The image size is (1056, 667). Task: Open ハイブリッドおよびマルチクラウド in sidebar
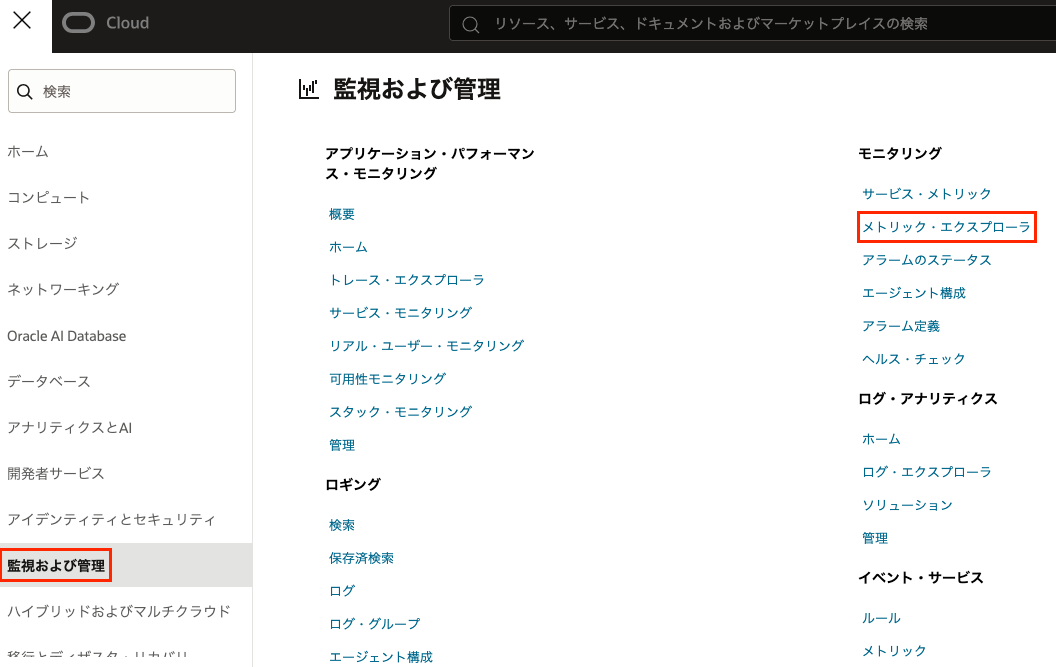pyautogui.click(x=119, y=611)
